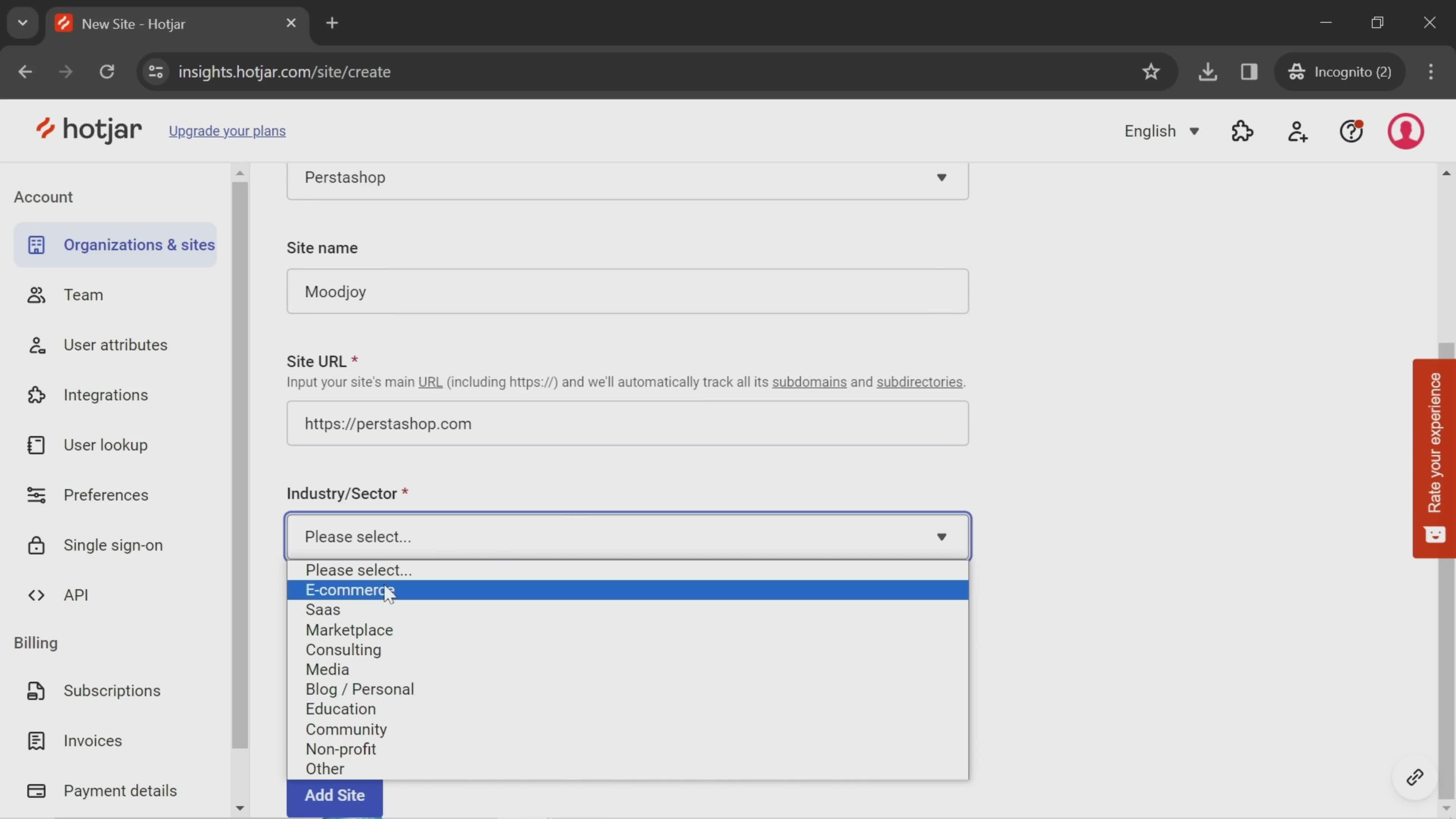This screenshot has height=819, width=1456.
Task: Open Subscriptions in sidebar
Action: pyautogui.click(x=115, y=691)
